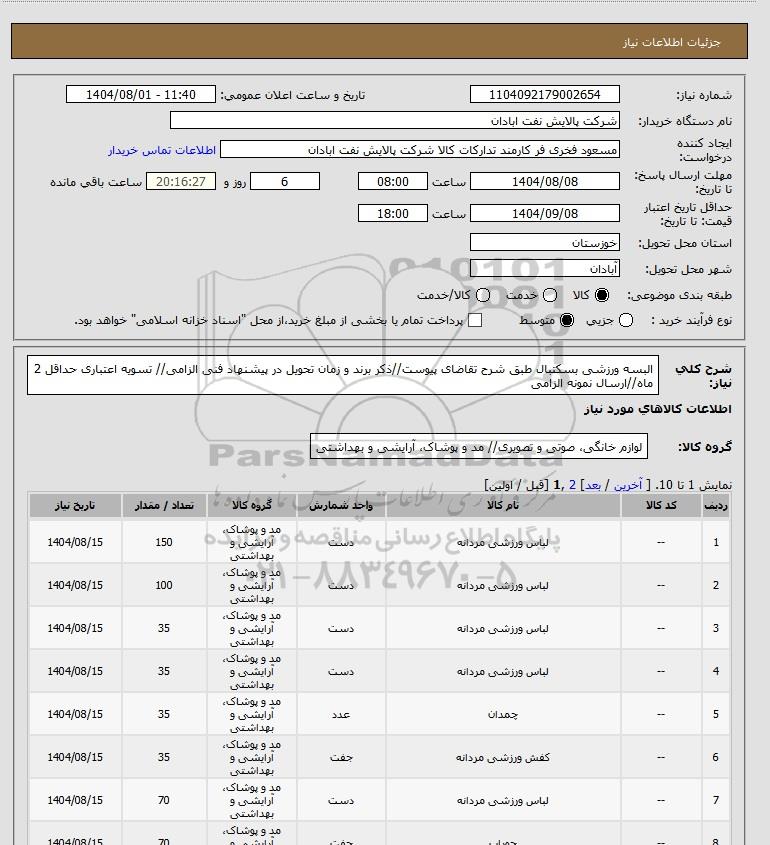Click the شماره نیاز number field
770x845 pixels.
pos(544,95)
